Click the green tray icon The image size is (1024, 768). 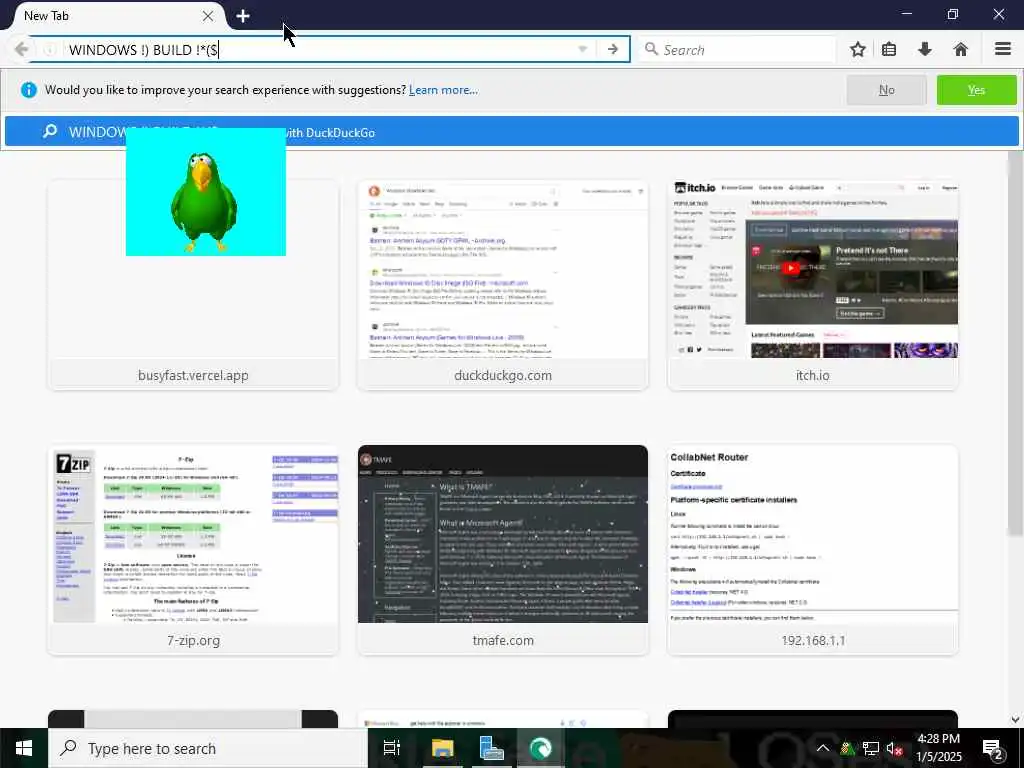[847, 748]
